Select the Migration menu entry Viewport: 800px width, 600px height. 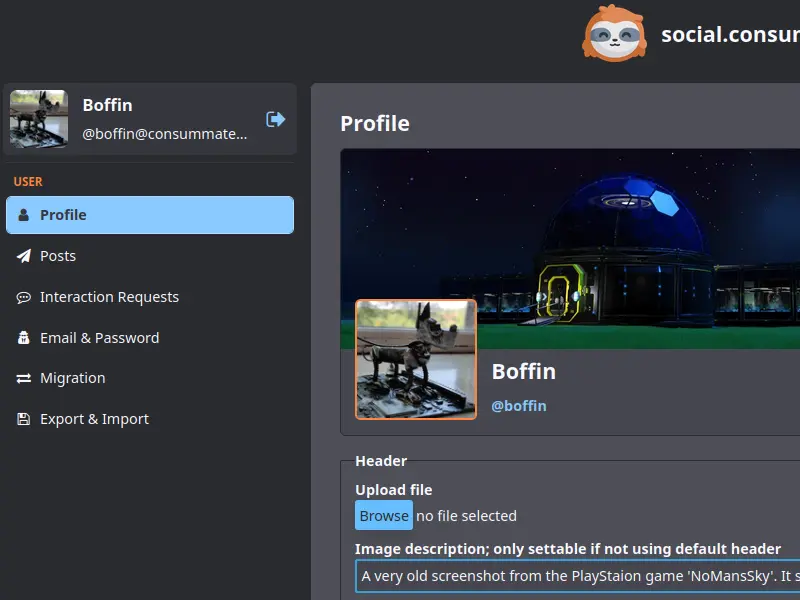tap(72, 378)
